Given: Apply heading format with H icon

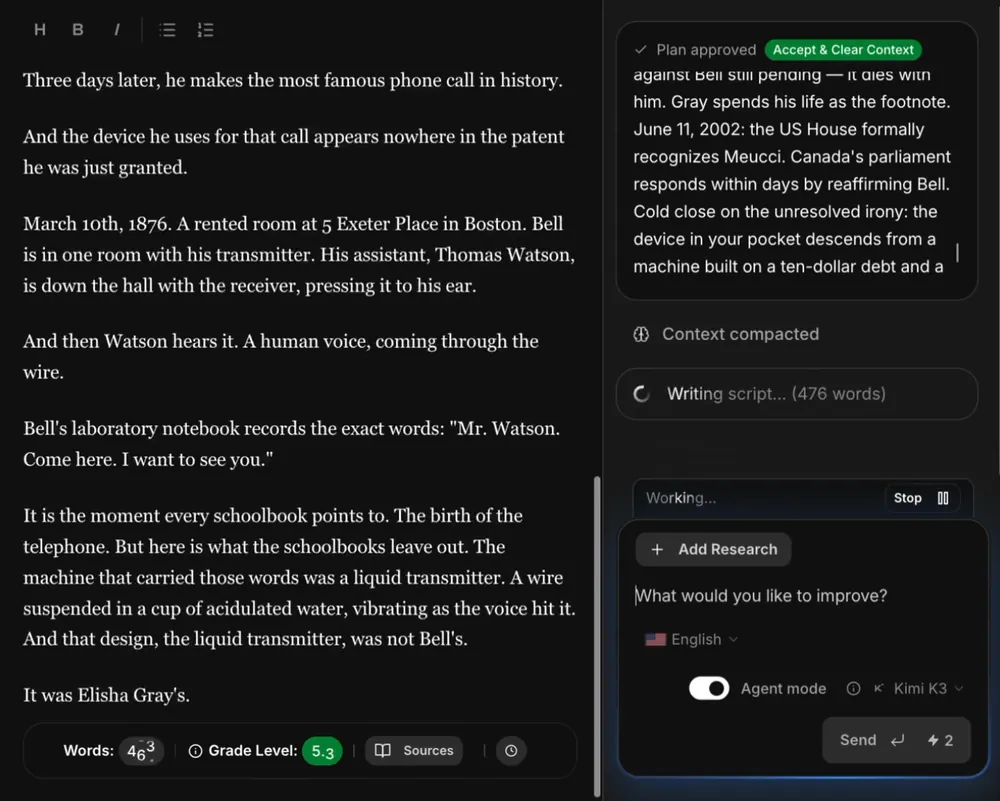Looking at the screenshot, I should point(40,29).
